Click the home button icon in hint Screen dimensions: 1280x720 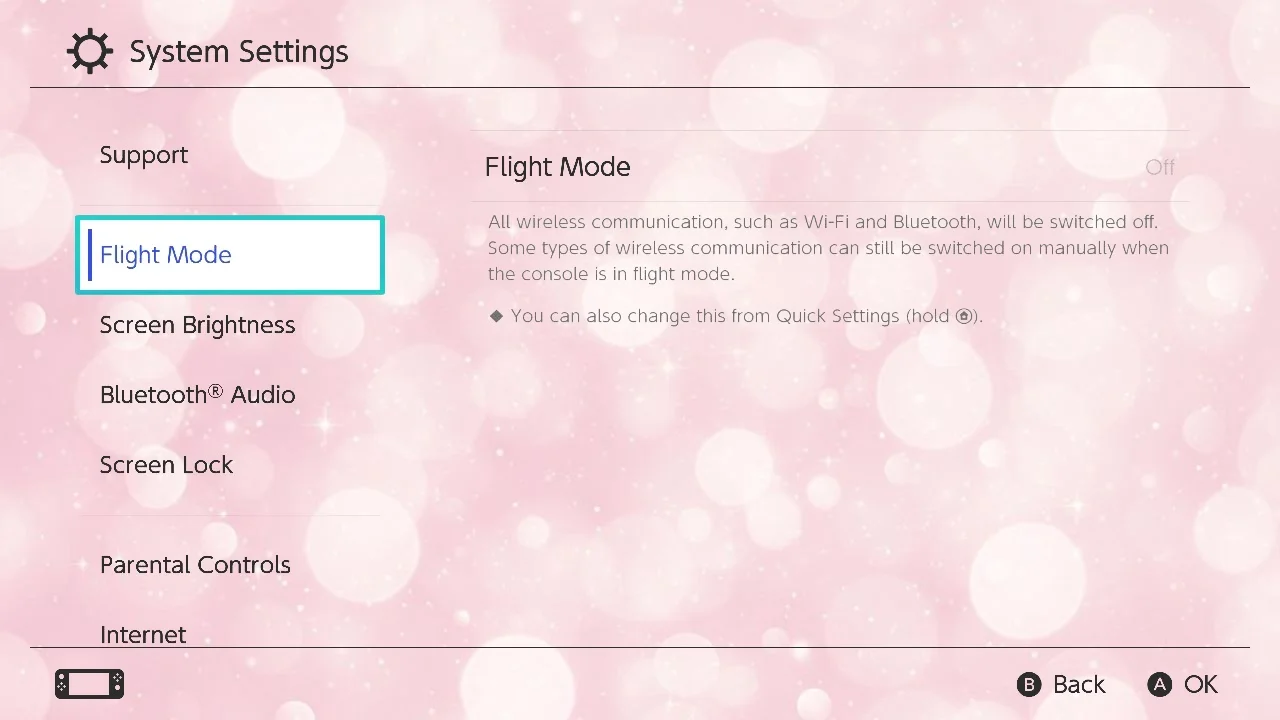coord(964,317)
